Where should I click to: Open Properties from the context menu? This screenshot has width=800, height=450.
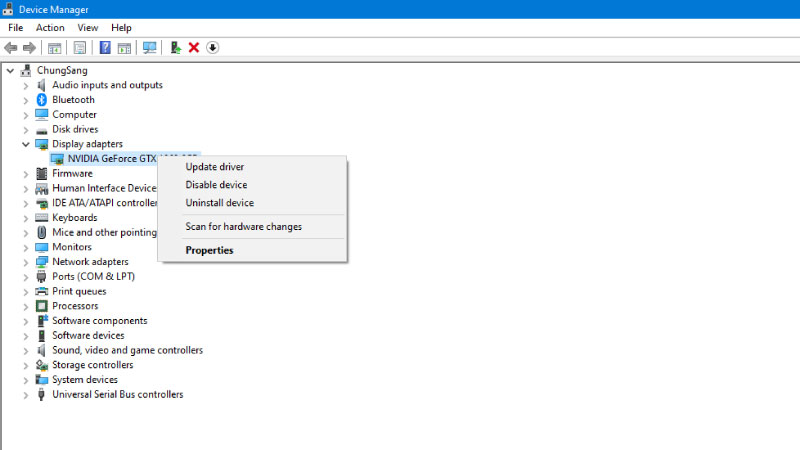209,250
